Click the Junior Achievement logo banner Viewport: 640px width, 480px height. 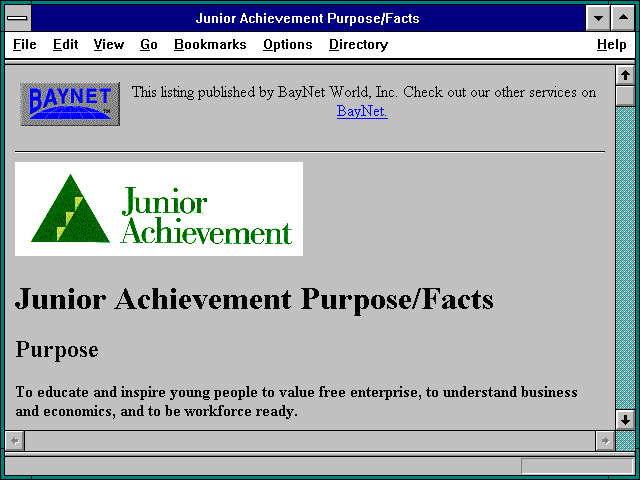[159, 209]
